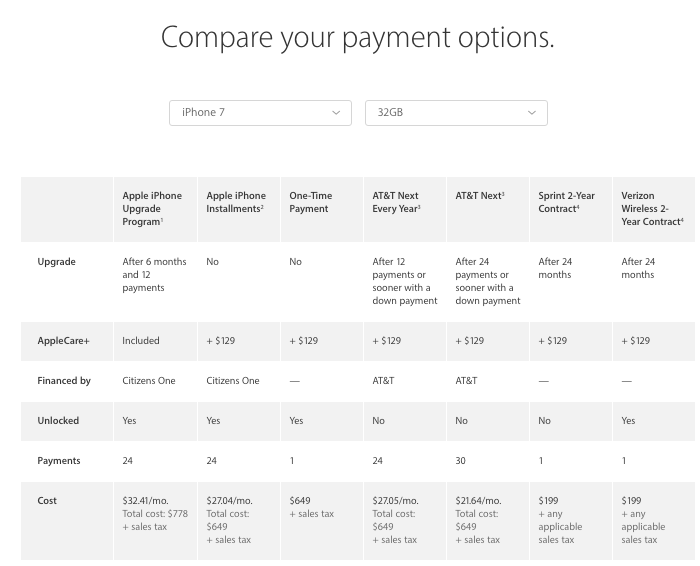Viewport: 700px width, 566px height.
Task: Click the Apple iPhone Installments column header
Action: pyautogui.click(x=236, y=202)
